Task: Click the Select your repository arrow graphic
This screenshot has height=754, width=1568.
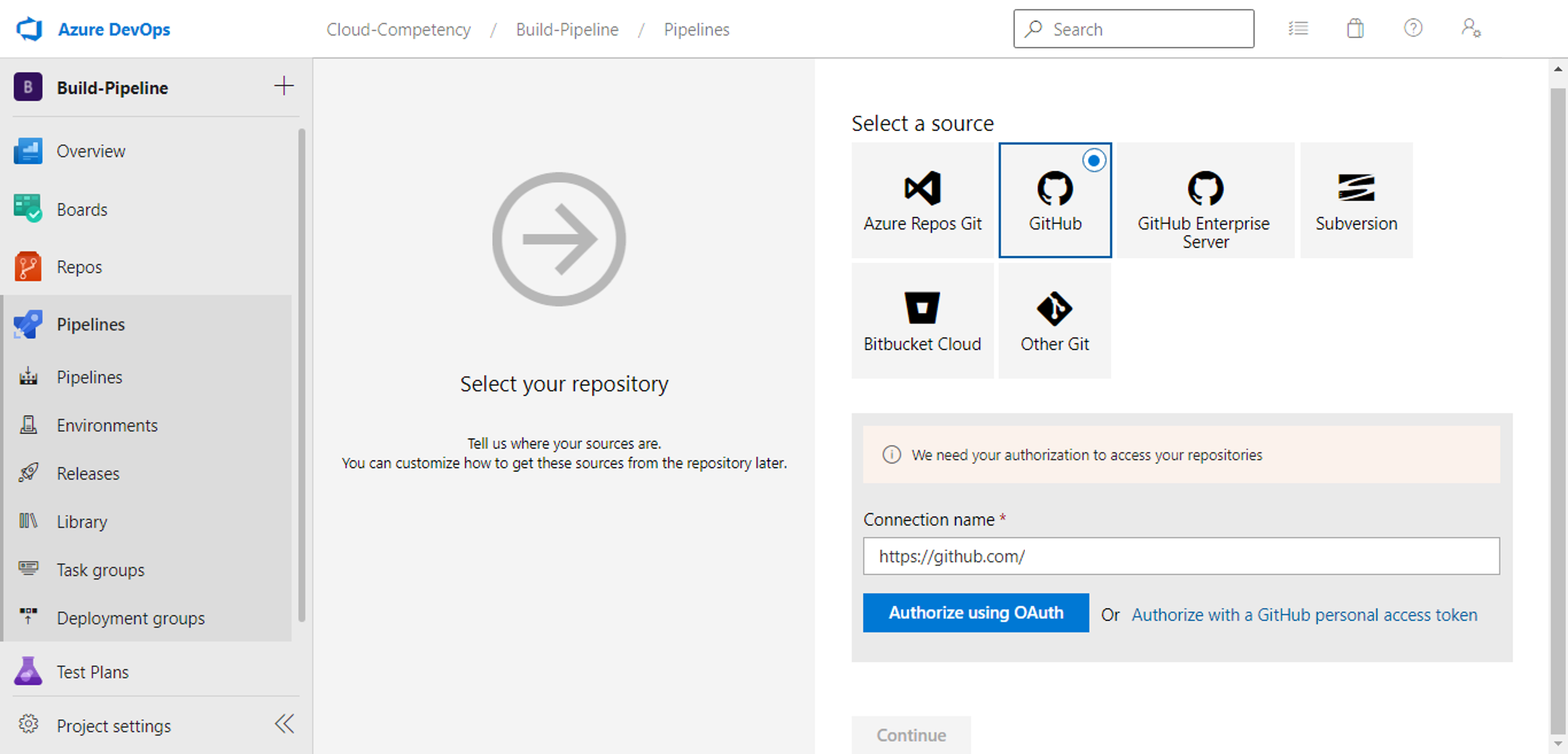Action: click(x=559, y=239)
